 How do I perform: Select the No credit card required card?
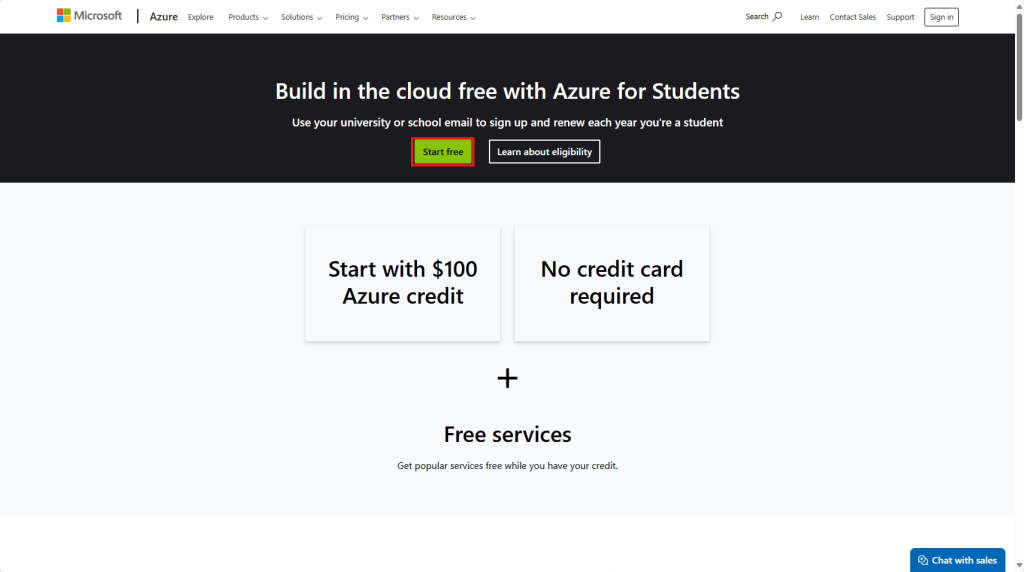pyautogui.click(x=612, y=283)
